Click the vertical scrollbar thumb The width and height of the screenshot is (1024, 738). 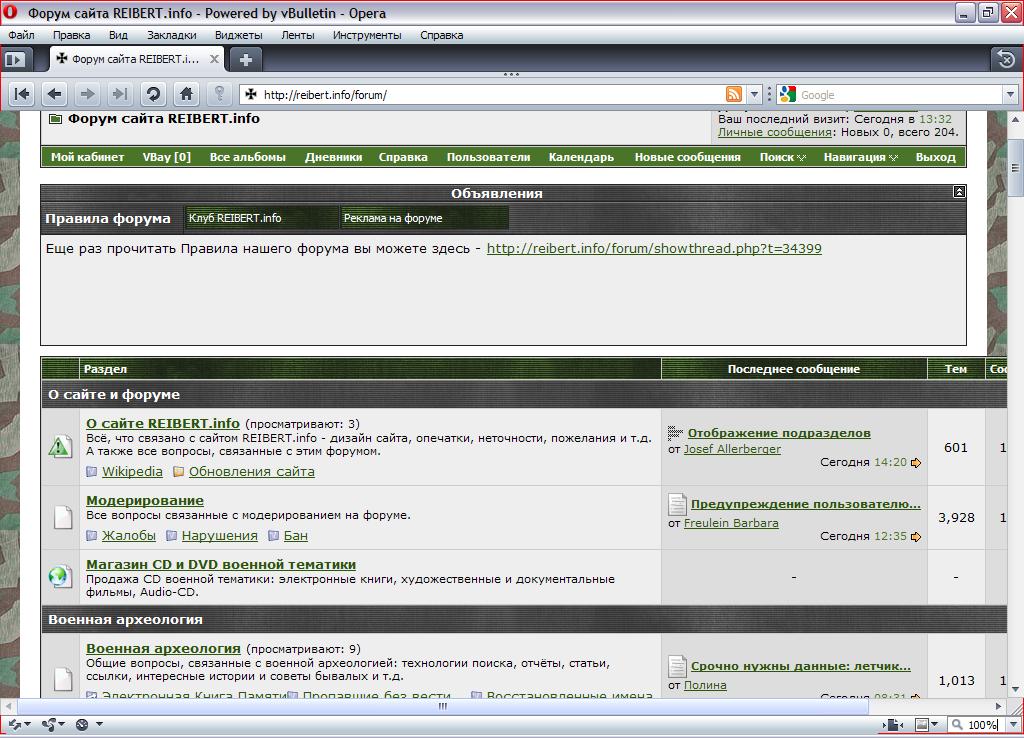1015,167
